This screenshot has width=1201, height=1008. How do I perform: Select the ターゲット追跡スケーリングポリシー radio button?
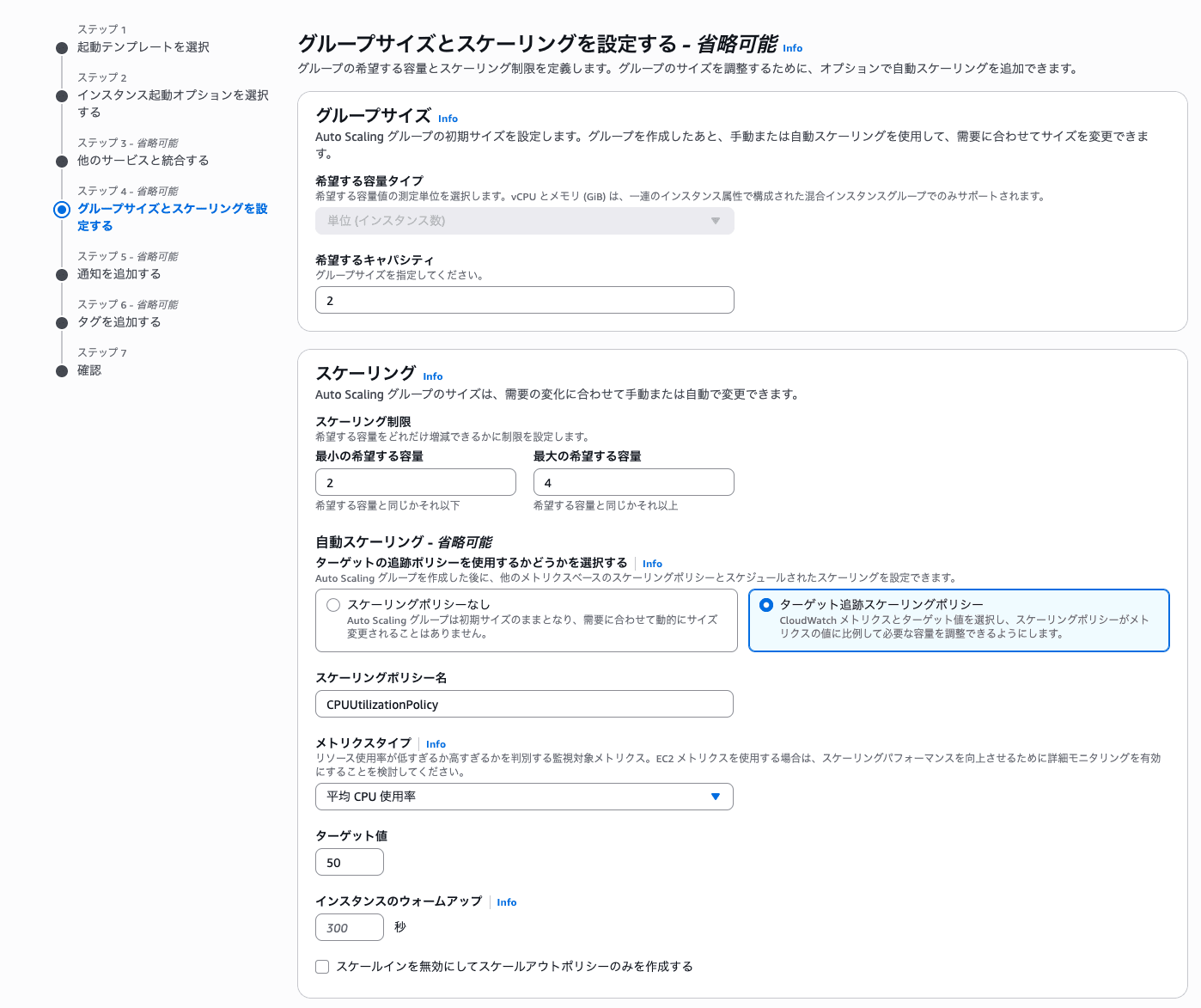pos(765,604)
